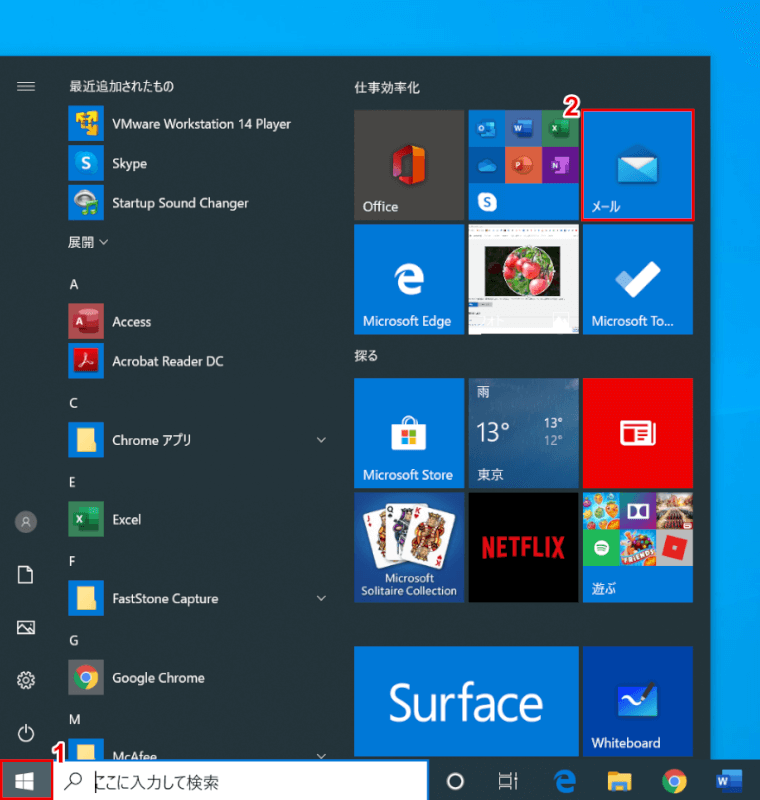Expand the recently added list with 展開
This screenshot has width=760, height=800.
point(88,242)
